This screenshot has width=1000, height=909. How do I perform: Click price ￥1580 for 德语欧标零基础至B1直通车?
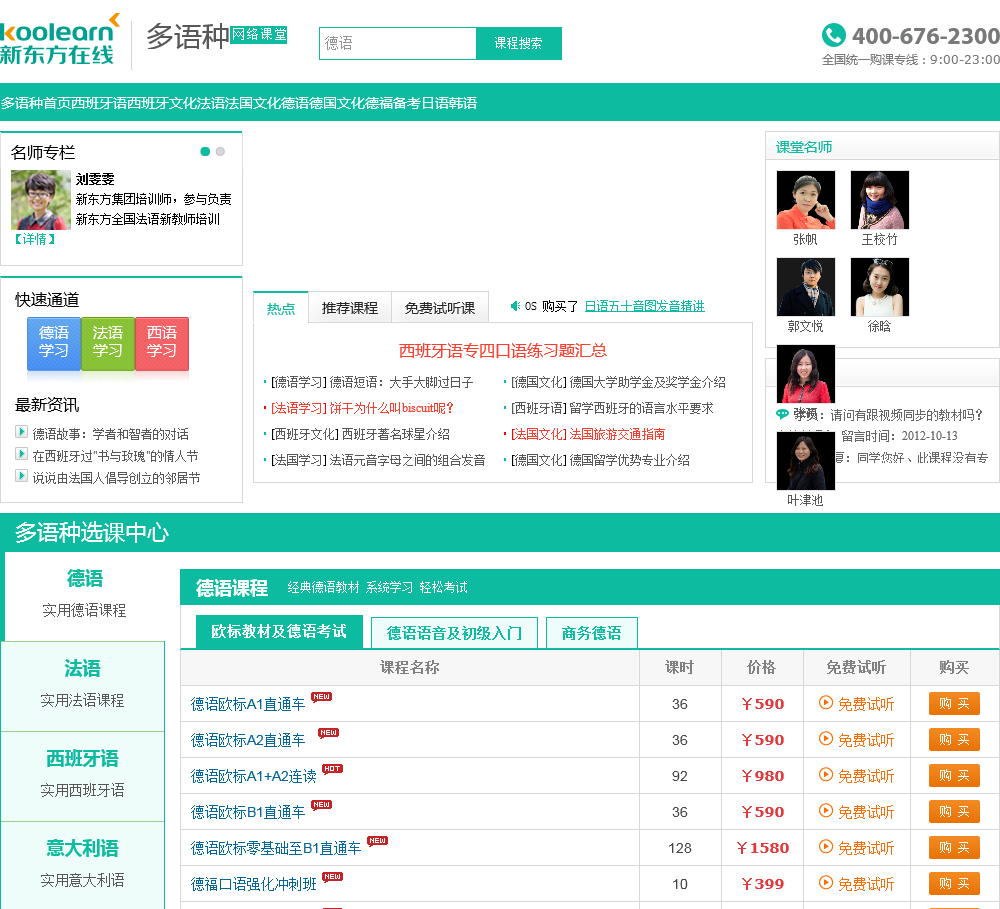coord(762,848)
